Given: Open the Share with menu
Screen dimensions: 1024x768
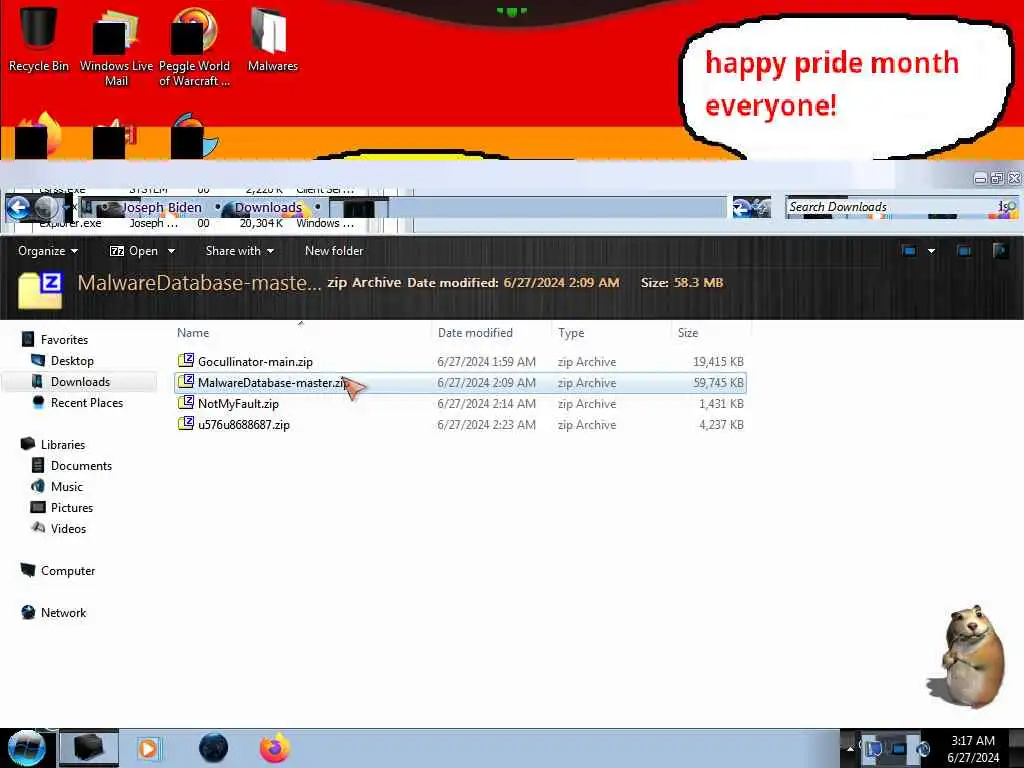Looking at the screenshot, I should click(239, 251).
